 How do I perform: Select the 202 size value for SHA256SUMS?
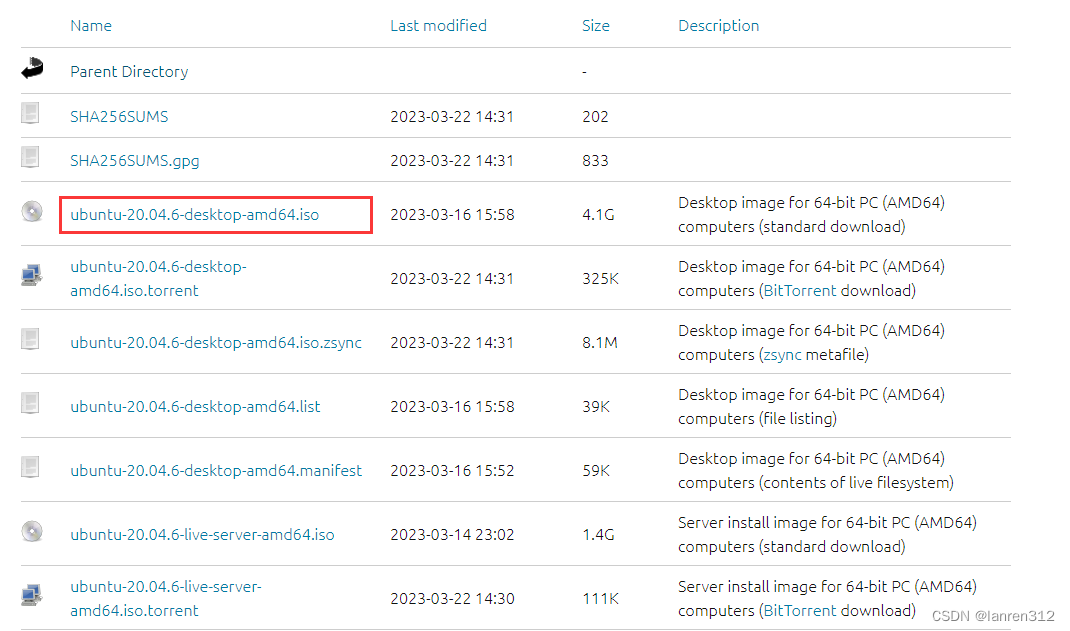click(595, 117)
